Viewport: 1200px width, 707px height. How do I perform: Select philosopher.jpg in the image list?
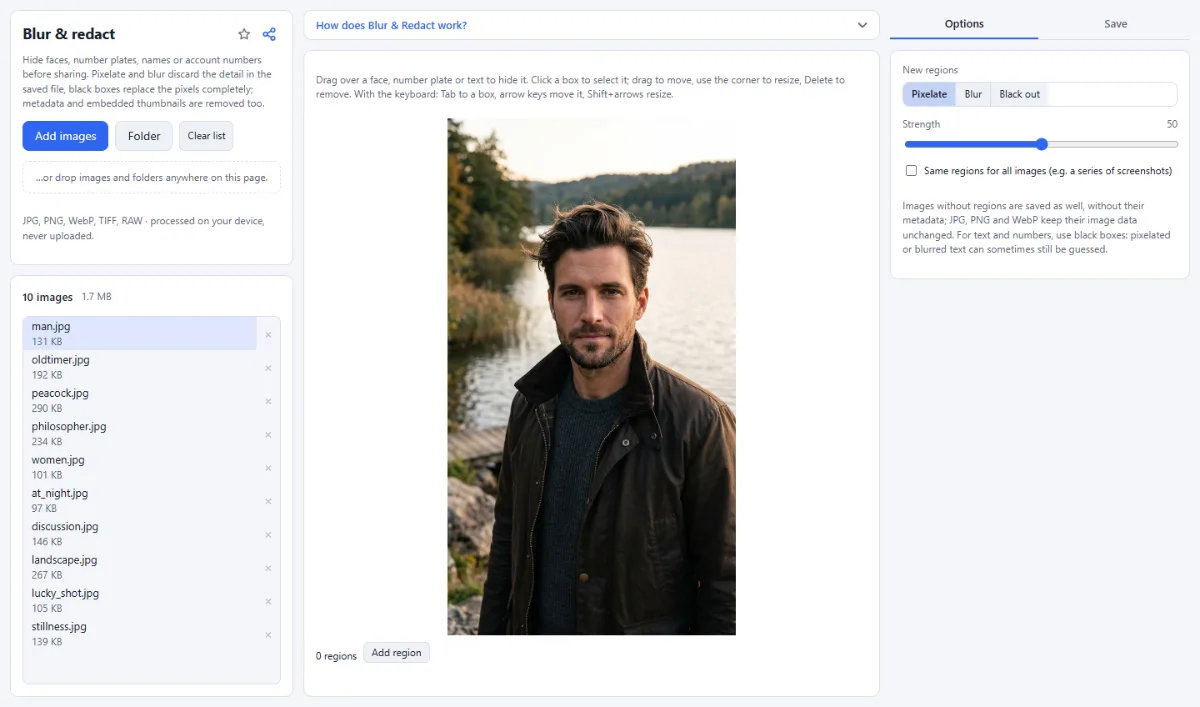point(140,434)
